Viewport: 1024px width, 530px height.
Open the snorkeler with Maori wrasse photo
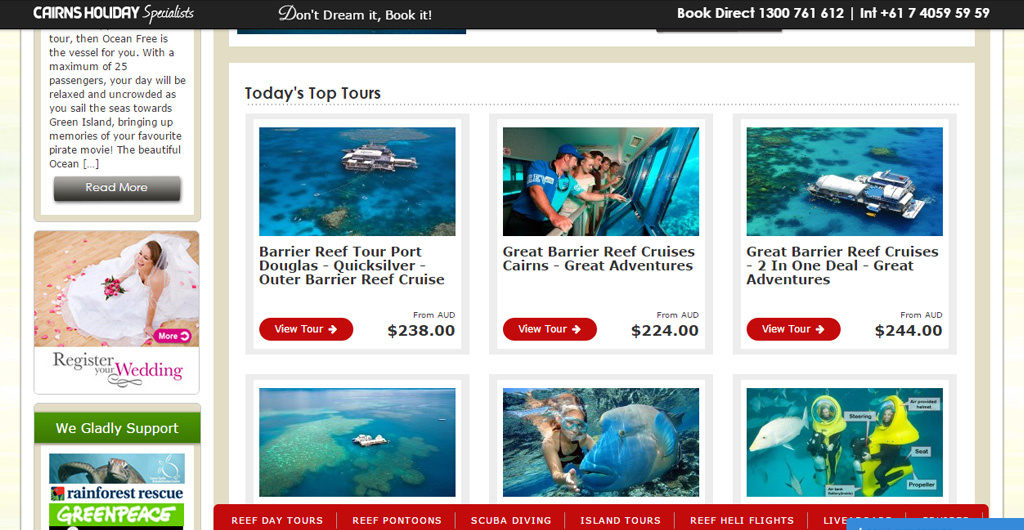pyautogui.click(x=601, y=443)
